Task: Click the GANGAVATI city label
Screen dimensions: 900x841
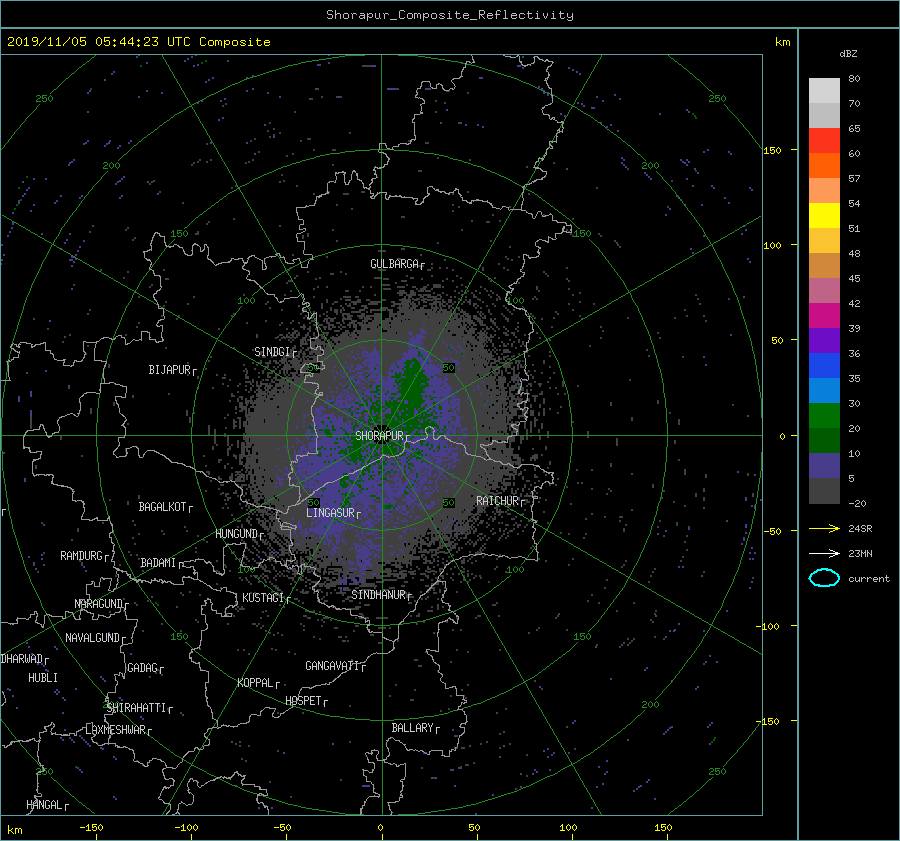Action: 332,666
